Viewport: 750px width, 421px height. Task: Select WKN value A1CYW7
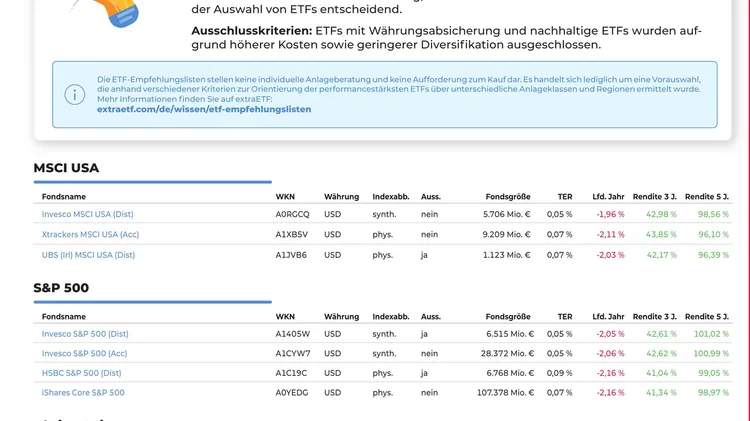tap(293, 354)
